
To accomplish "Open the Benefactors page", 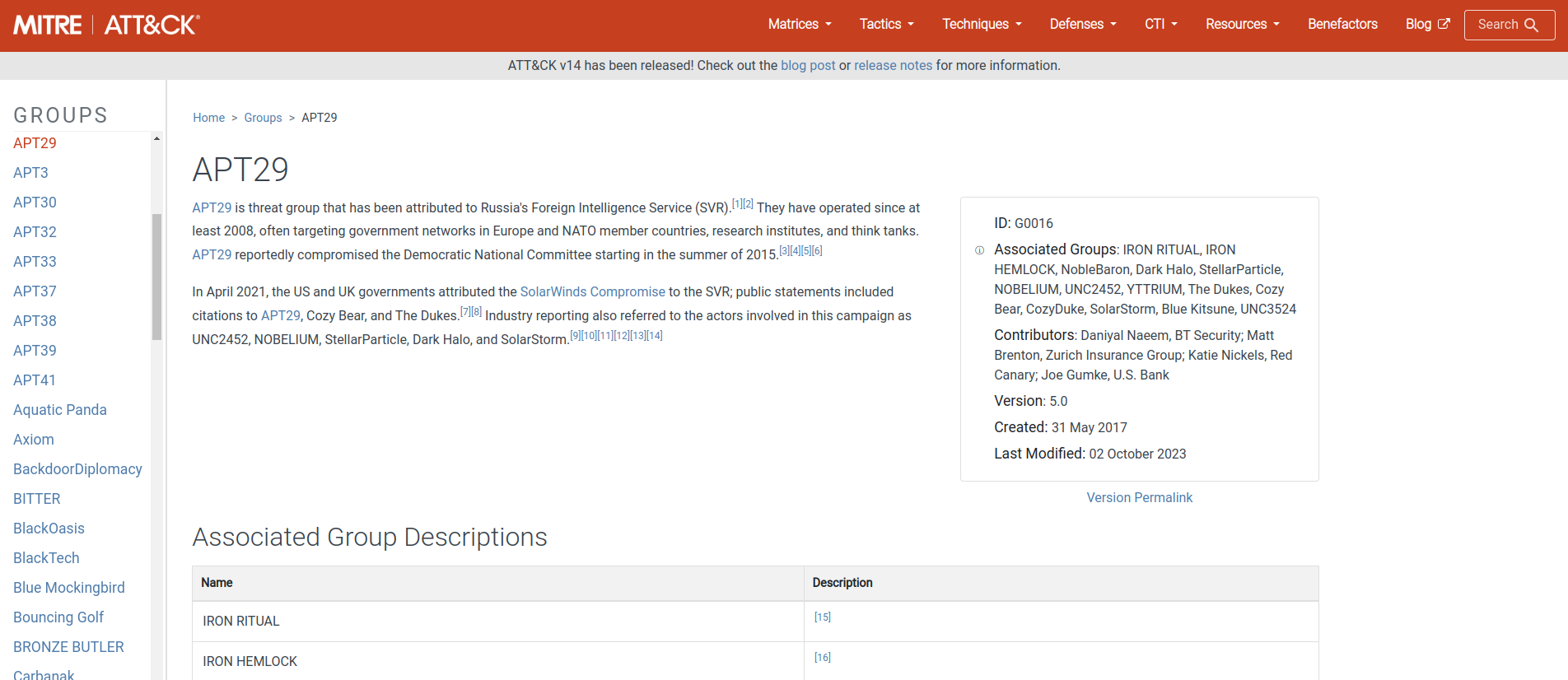I will click(x=1342, y=24).
